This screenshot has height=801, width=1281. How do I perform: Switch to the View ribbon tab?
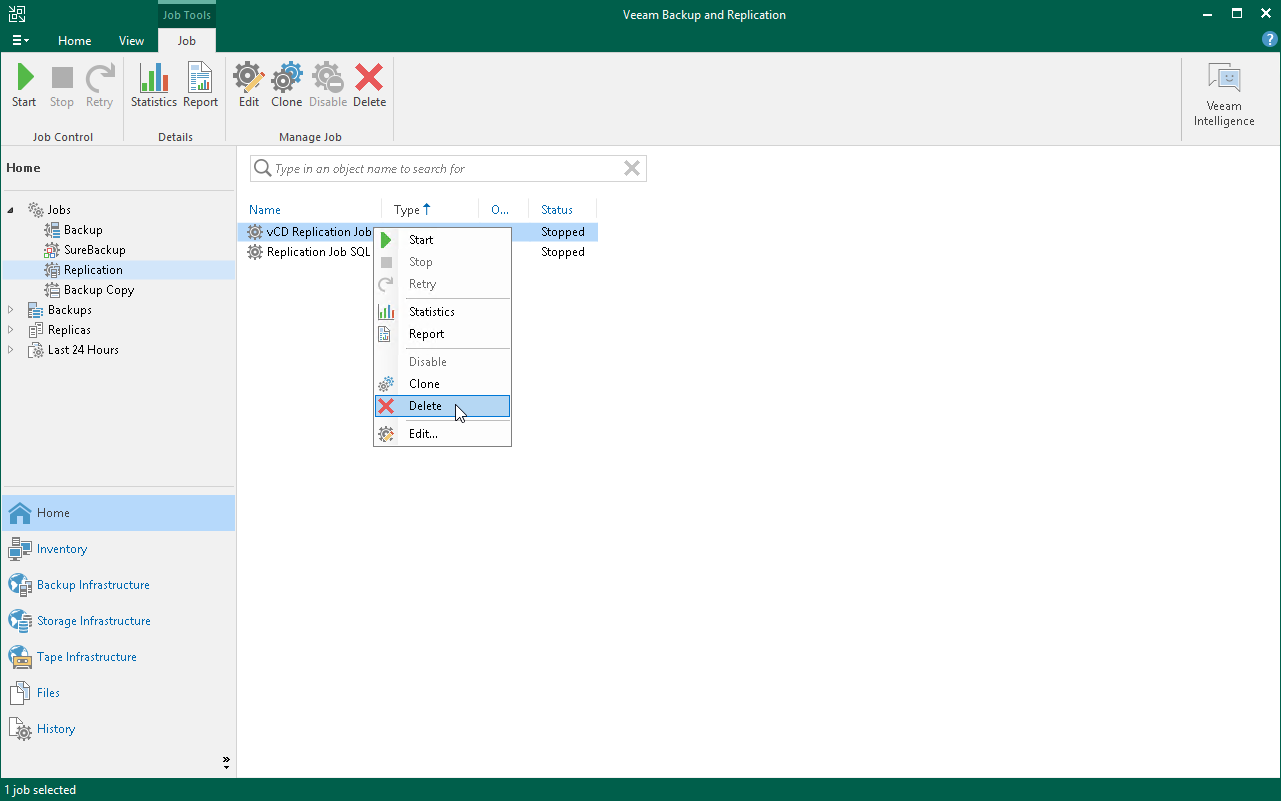pos(131,41)
